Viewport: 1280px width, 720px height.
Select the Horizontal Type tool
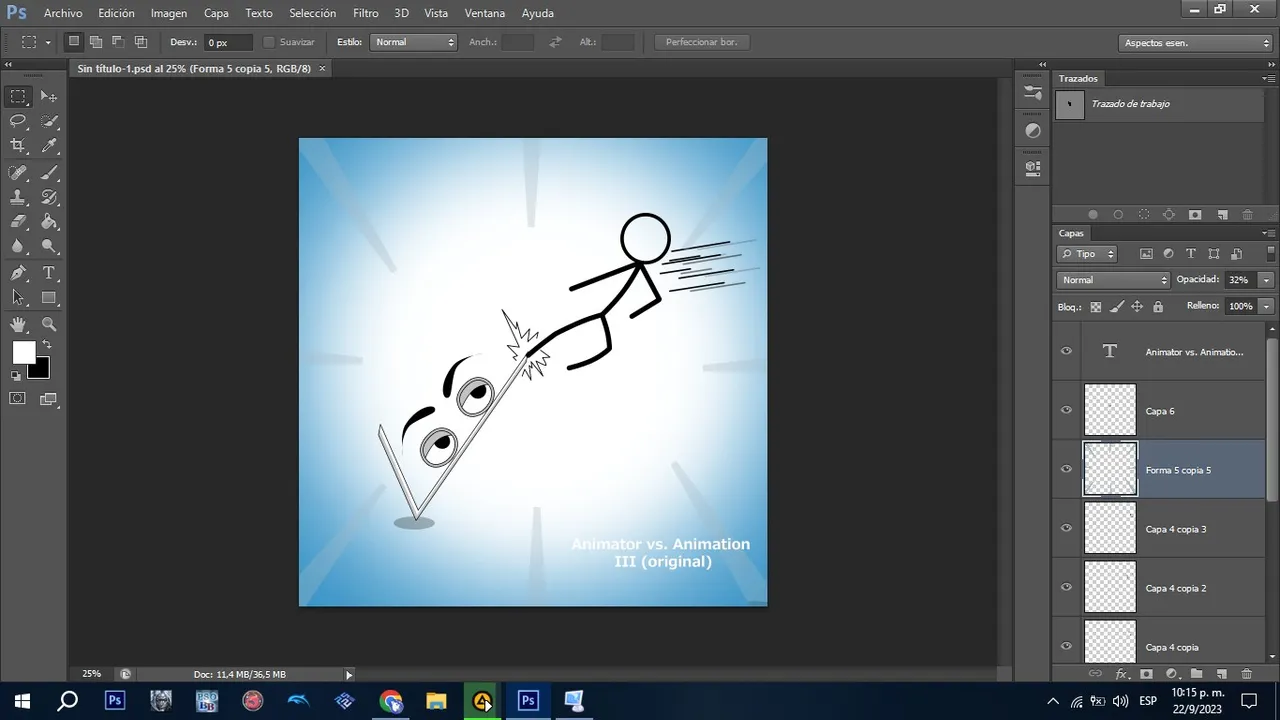[x=48, y=273]
